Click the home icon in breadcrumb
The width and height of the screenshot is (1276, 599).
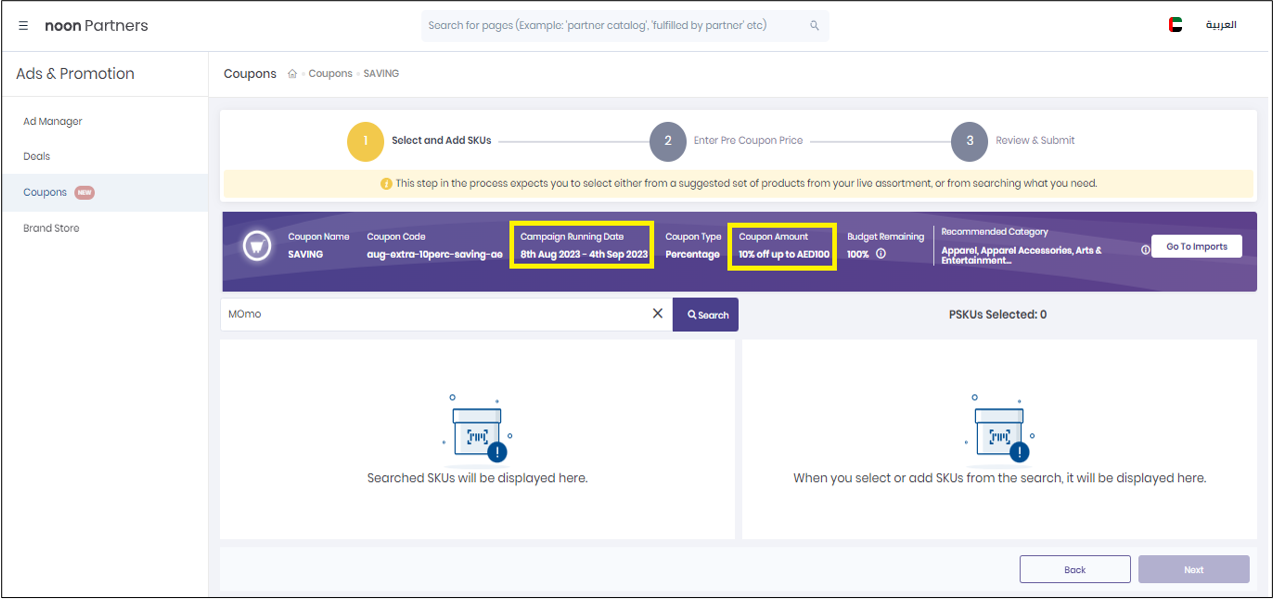292,74
